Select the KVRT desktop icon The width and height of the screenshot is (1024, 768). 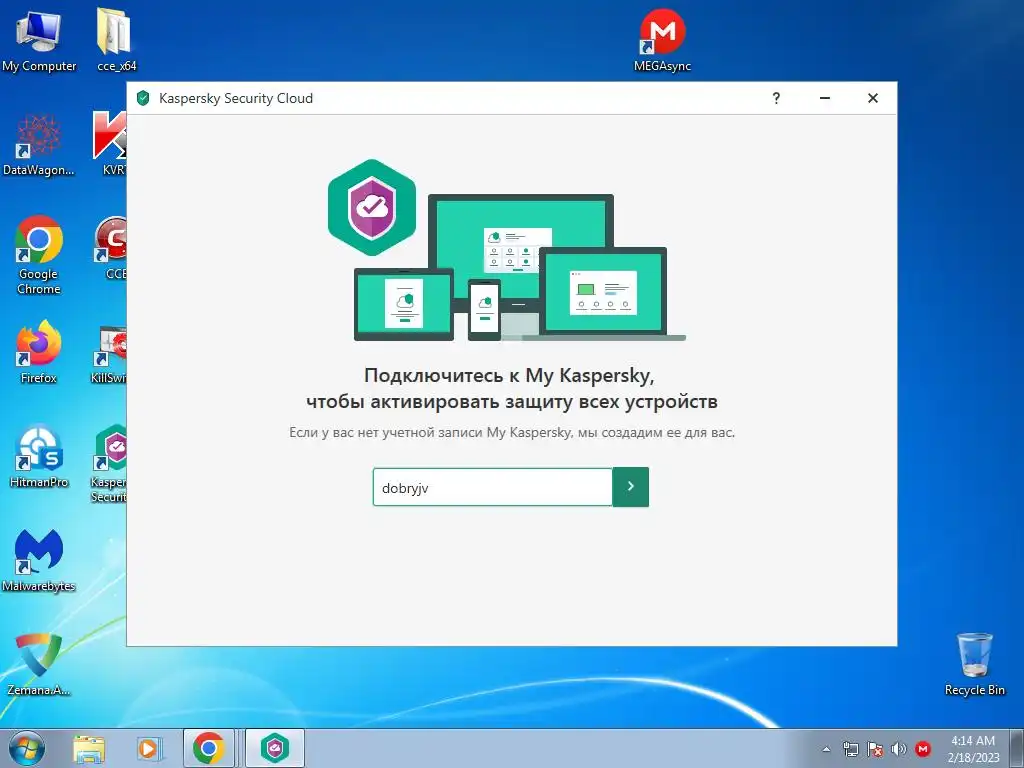coord(110,144)
